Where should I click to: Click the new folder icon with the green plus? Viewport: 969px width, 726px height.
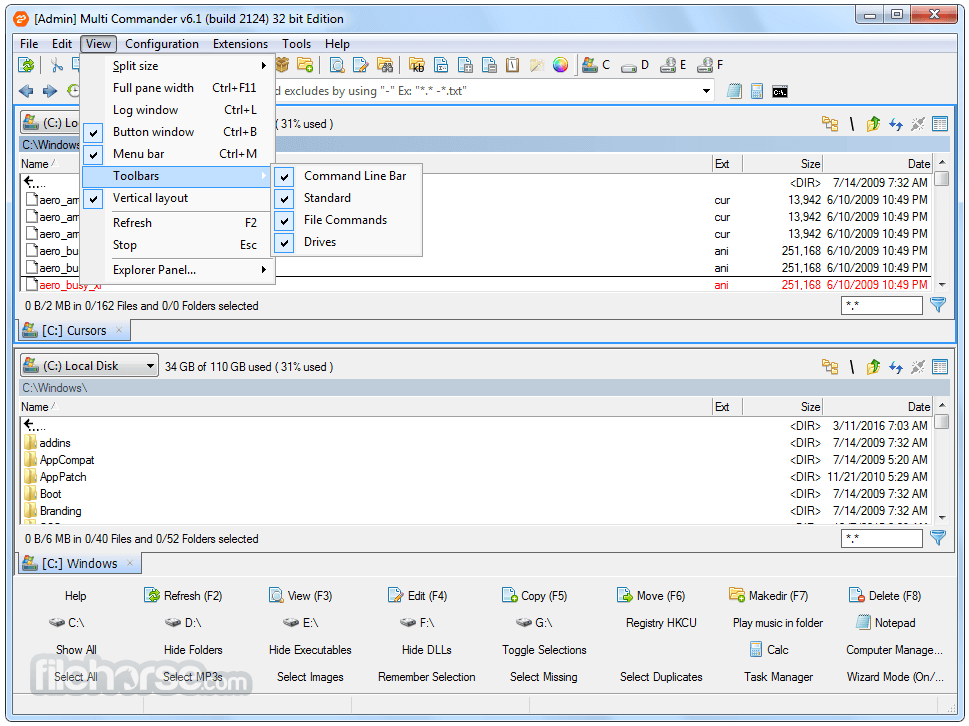[305, 64]
